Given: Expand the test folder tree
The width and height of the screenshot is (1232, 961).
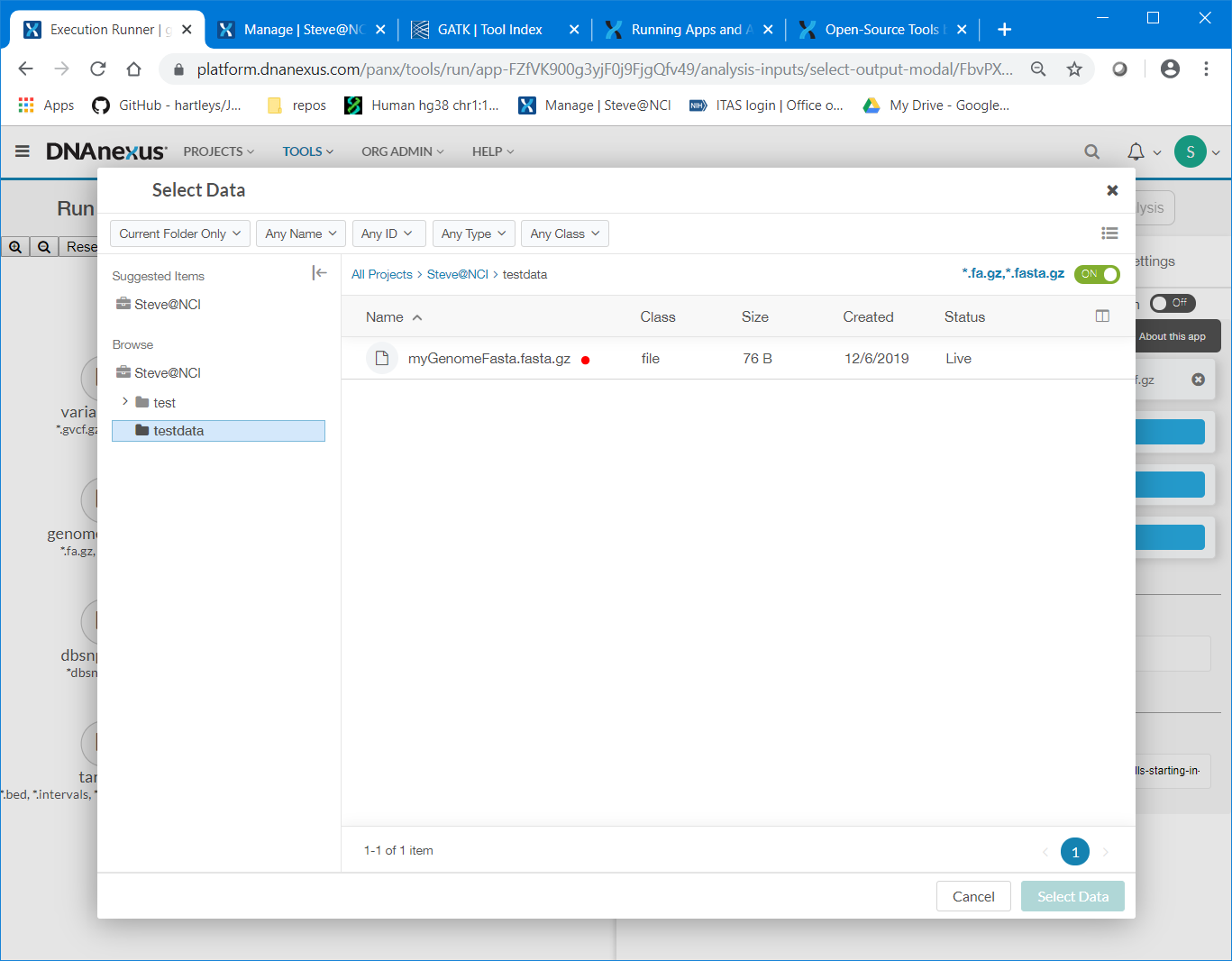Looking at the screenshot, I should pos(124,402).
